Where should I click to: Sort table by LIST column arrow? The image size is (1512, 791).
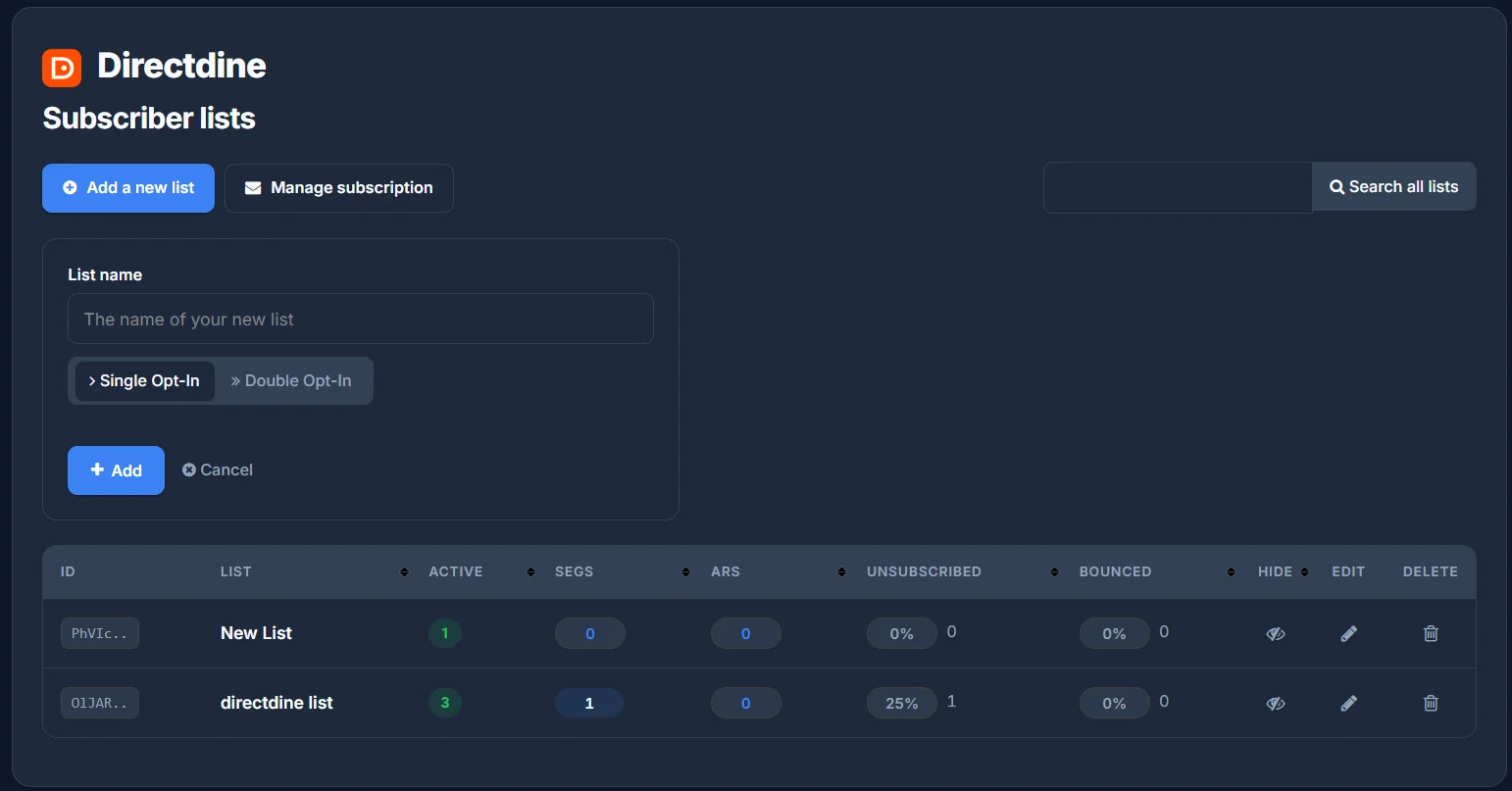(404, 571)
